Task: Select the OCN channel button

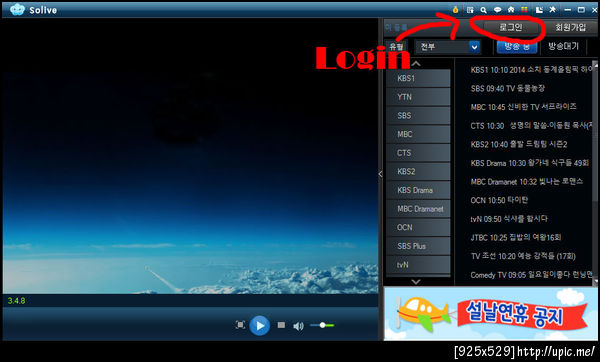Action: tap(418, 227)
